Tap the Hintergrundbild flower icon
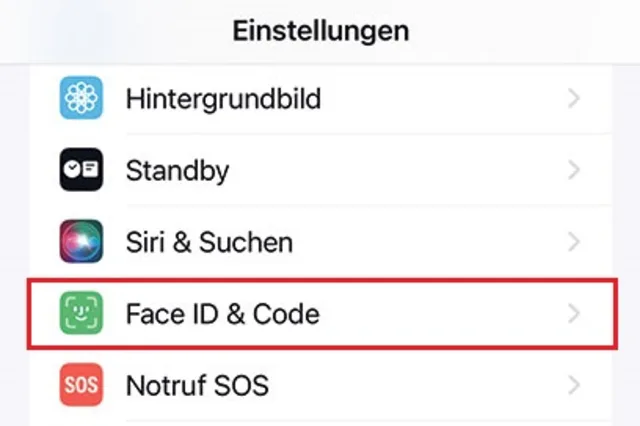Viewport: 640px width, 426px height. point(81,98)
